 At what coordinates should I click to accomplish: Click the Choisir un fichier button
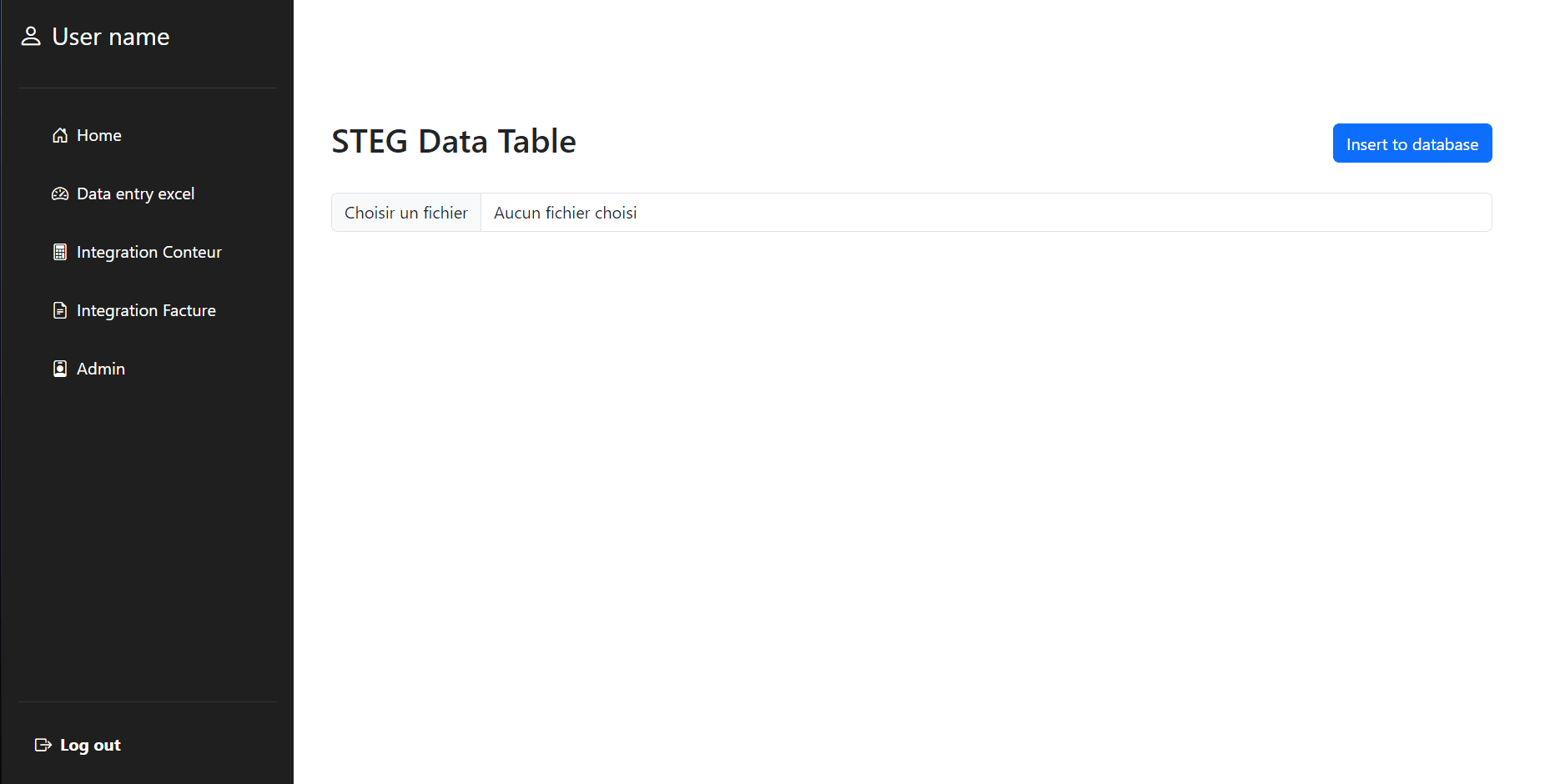tap(406, 213)
